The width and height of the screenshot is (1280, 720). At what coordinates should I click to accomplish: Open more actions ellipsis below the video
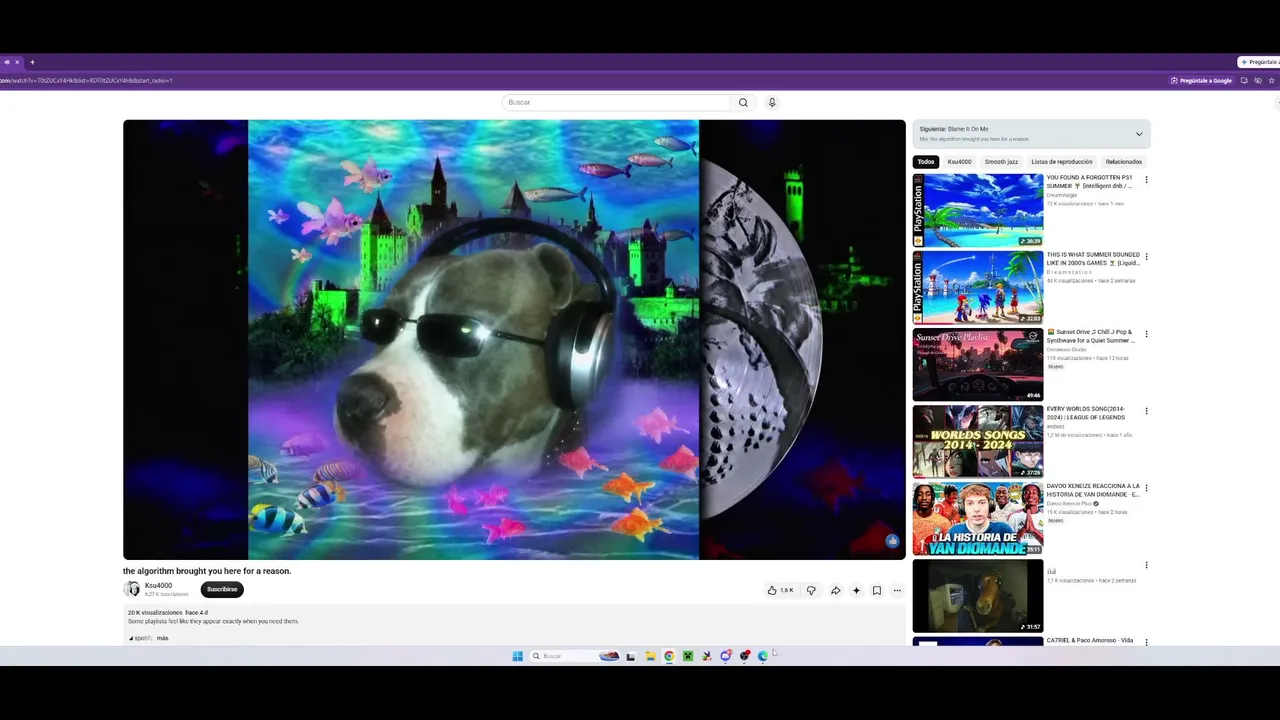point(897,590)
